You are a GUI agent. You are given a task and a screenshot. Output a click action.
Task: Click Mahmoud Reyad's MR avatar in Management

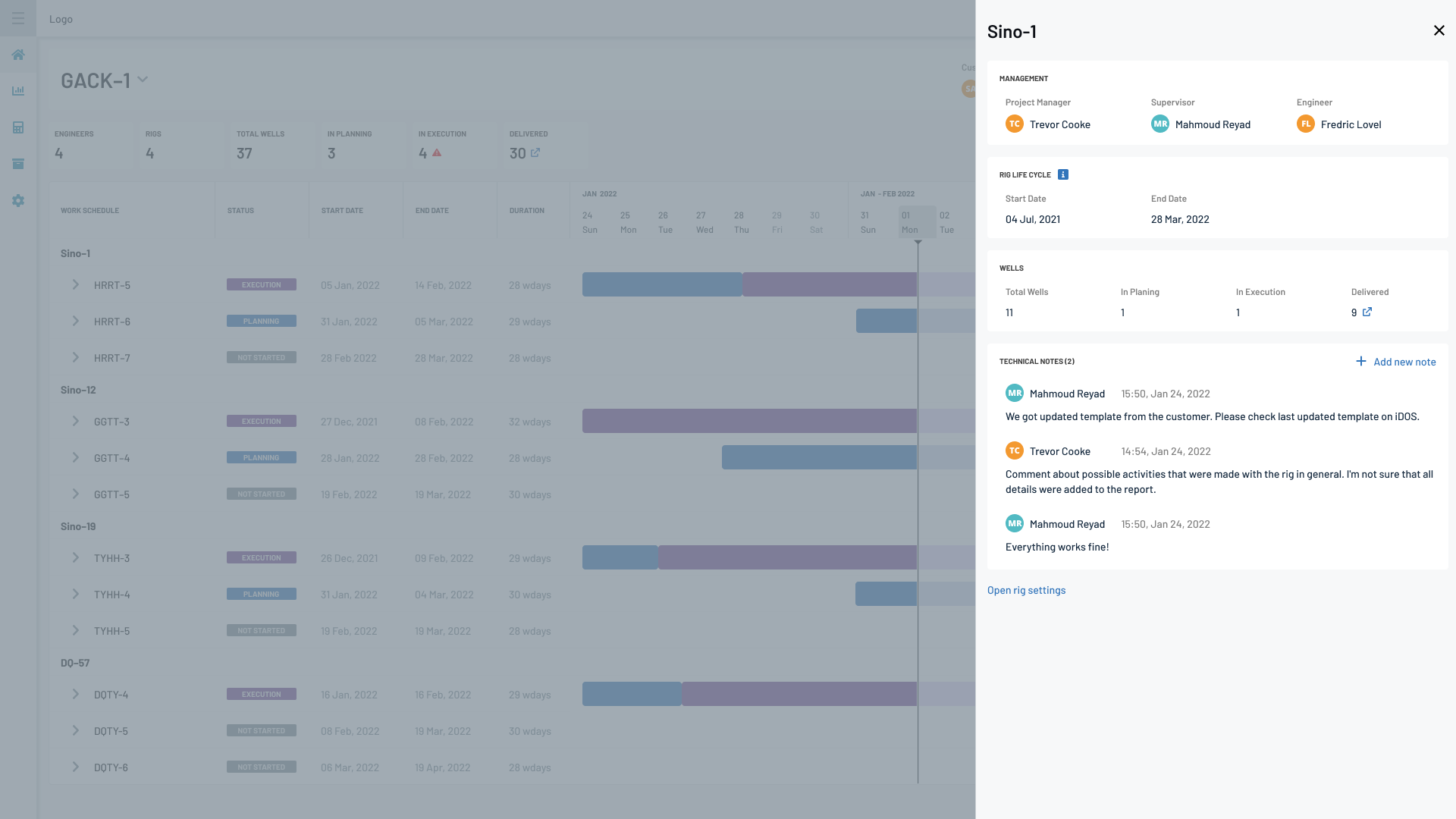pos(1160,124)
